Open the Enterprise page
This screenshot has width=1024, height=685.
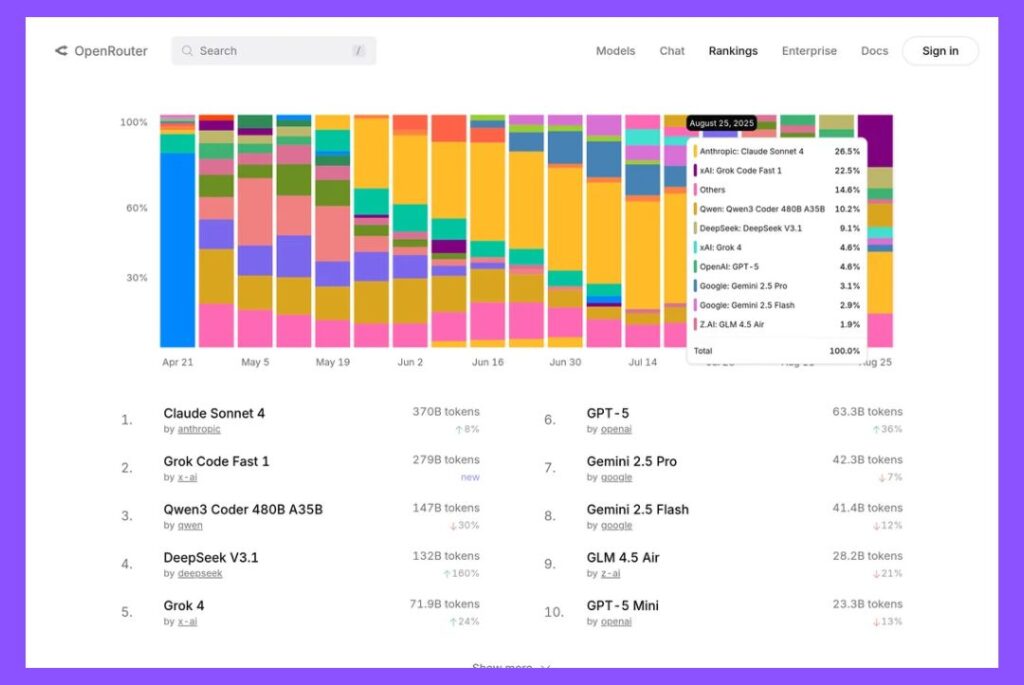coord(809,51)
